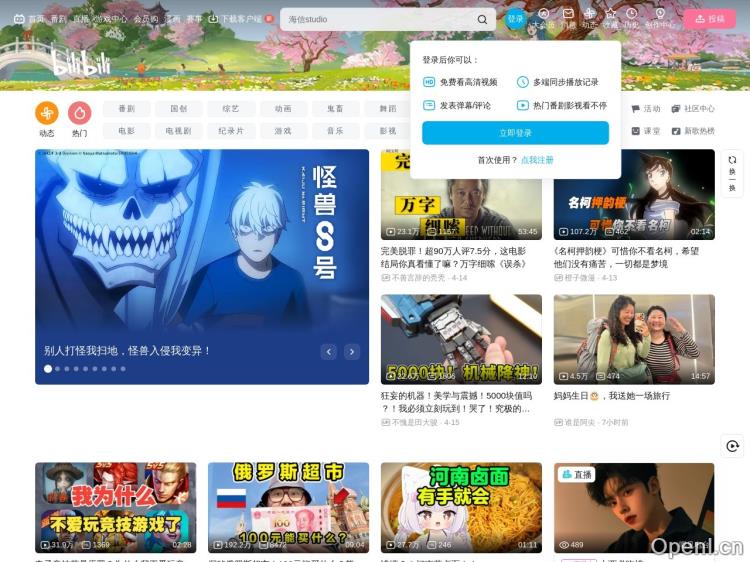The width and height of the screenshot is (750, 562).
Task: Click the 点我注册 link
Action: (537, 160)
